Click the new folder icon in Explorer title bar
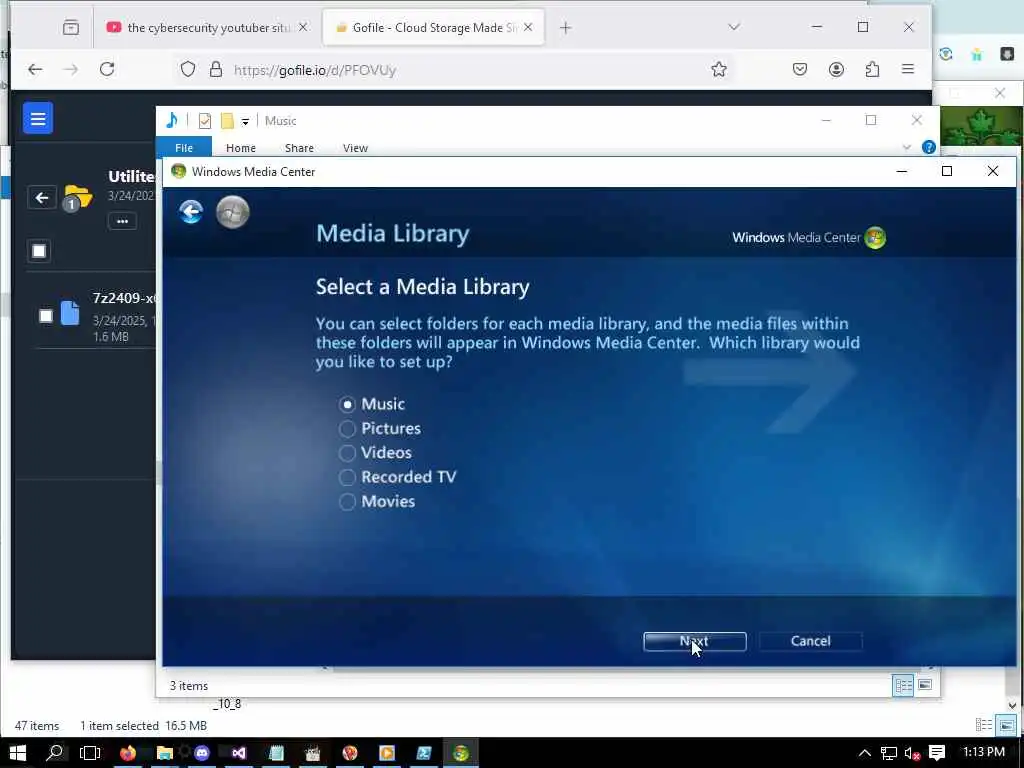Viewport: 1024px width, 768px height. tap(227, 121)
